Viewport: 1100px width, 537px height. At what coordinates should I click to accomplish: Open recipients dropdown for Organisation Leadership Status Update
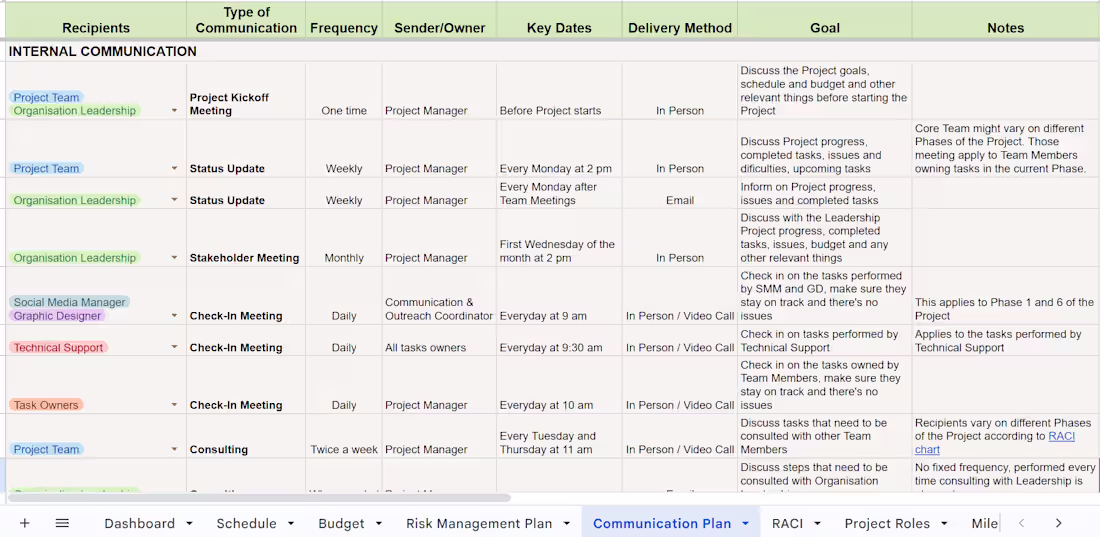tap(174, 200)
